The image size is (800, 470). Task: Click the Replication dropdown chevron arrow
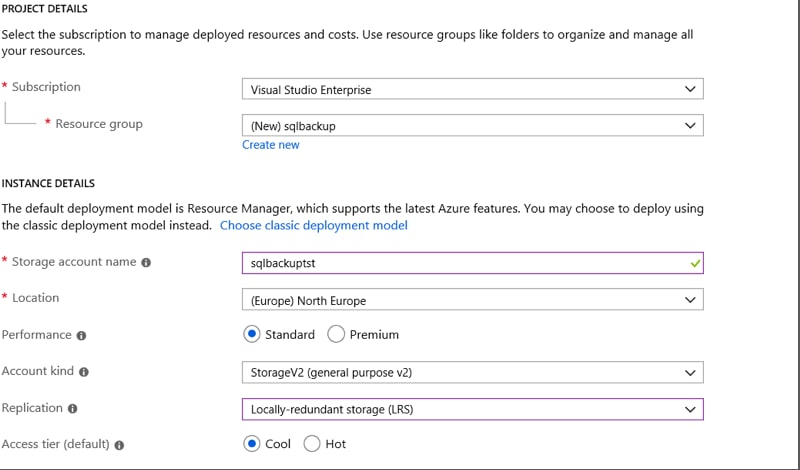(x=688, y=409)
